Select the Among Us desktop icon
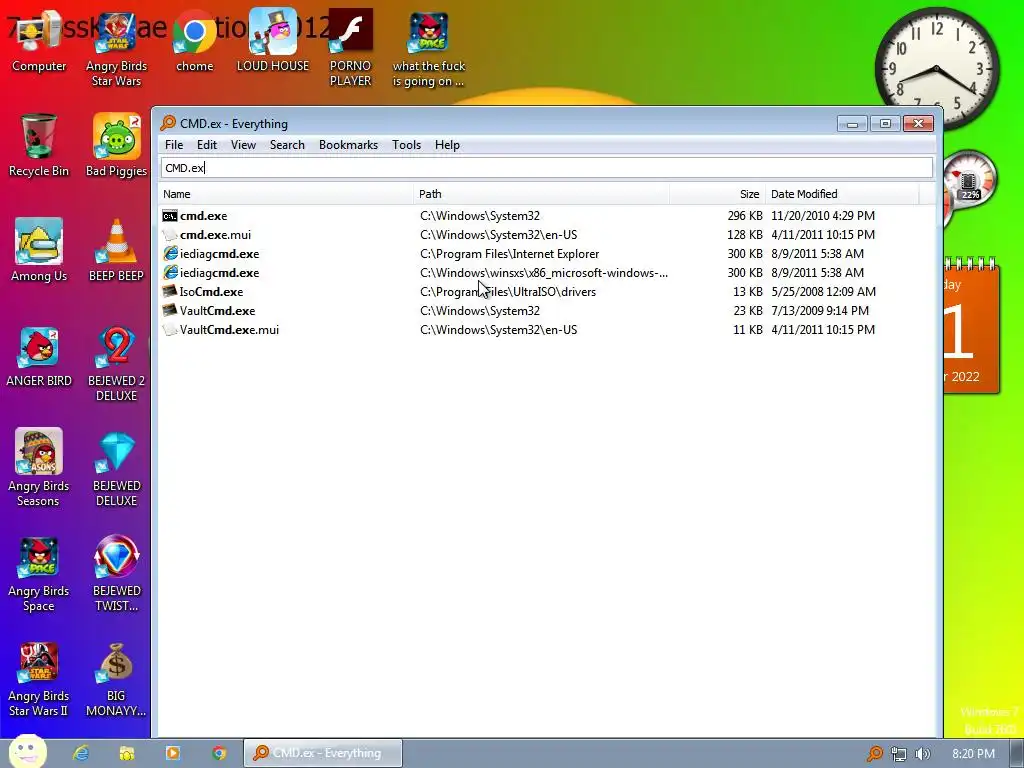The image size is (1024, 768). 39,250
